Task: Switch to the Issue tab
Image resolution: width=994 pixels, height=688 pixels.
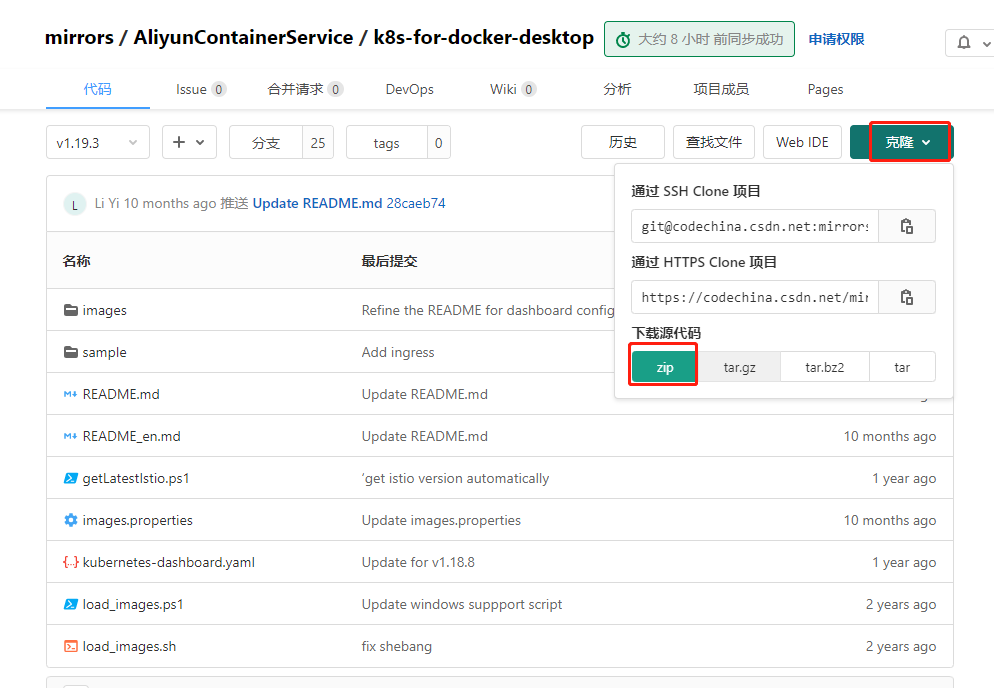Action: (201, 89)
